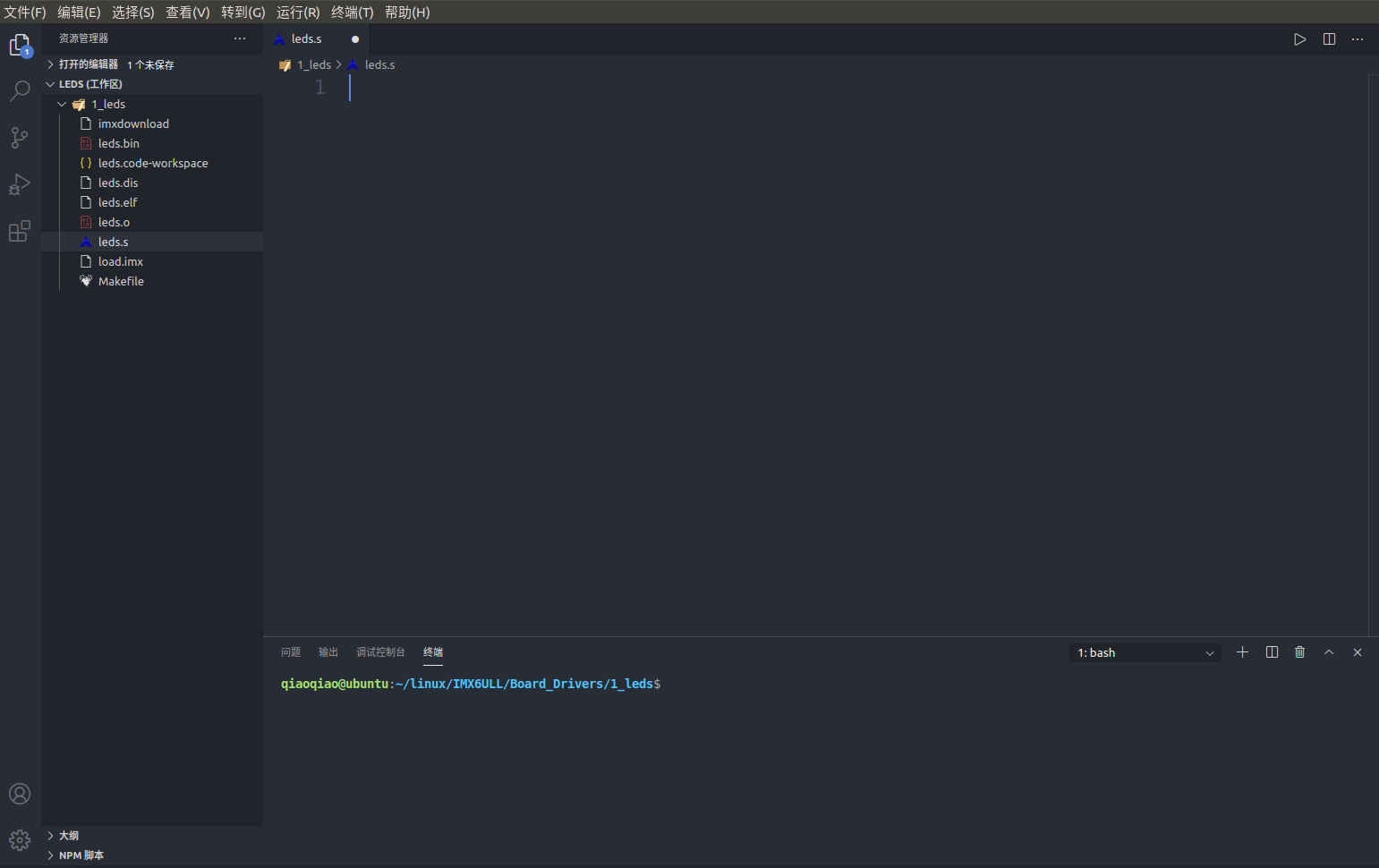Open the Edit menu
Image resolution: width=1379 pixels, height=868 pixels.
[79, 12]
